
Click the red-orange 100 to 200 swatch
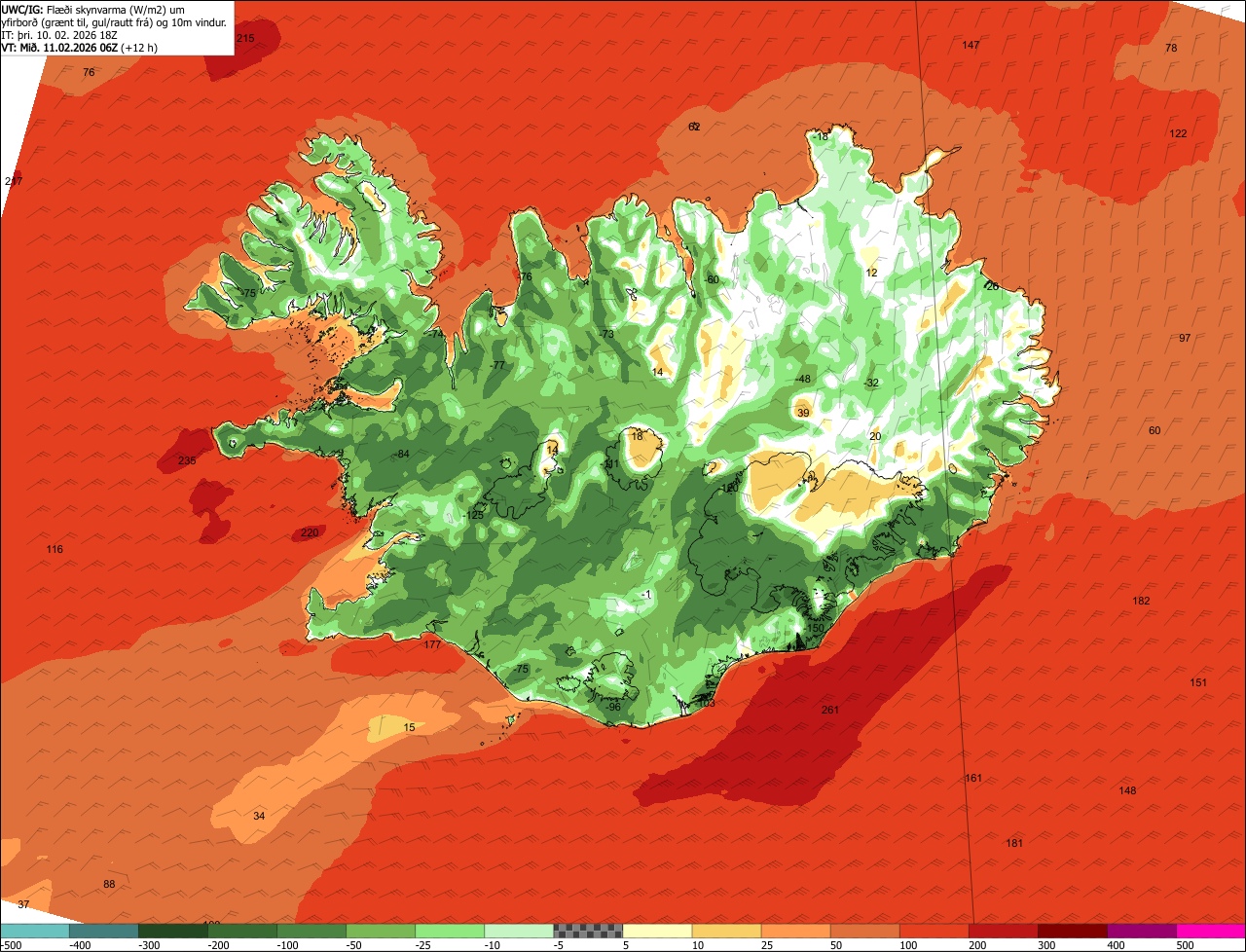(934, 931)
